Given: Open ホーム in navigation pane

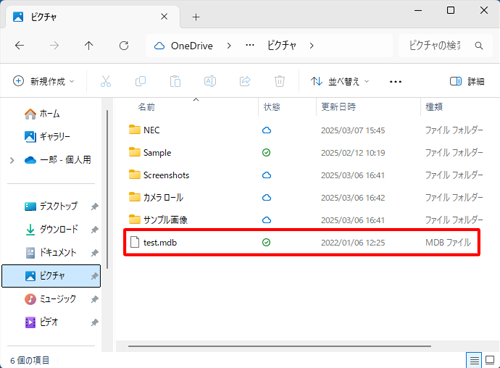Looking at the screenshot, I should (x=42, y=114).
